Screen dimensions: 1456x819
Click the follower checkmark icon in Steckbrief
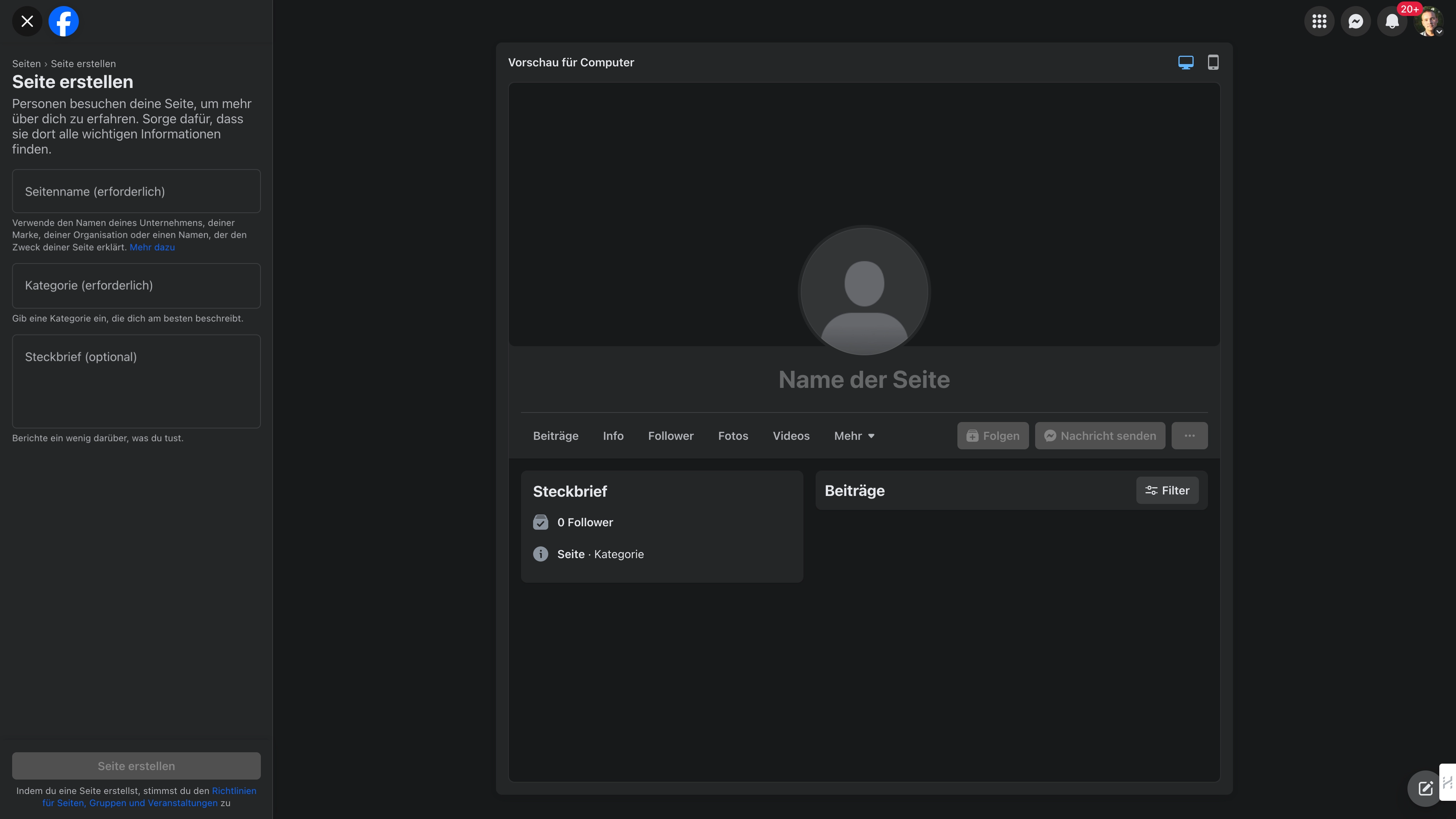[x=540, y=522]
